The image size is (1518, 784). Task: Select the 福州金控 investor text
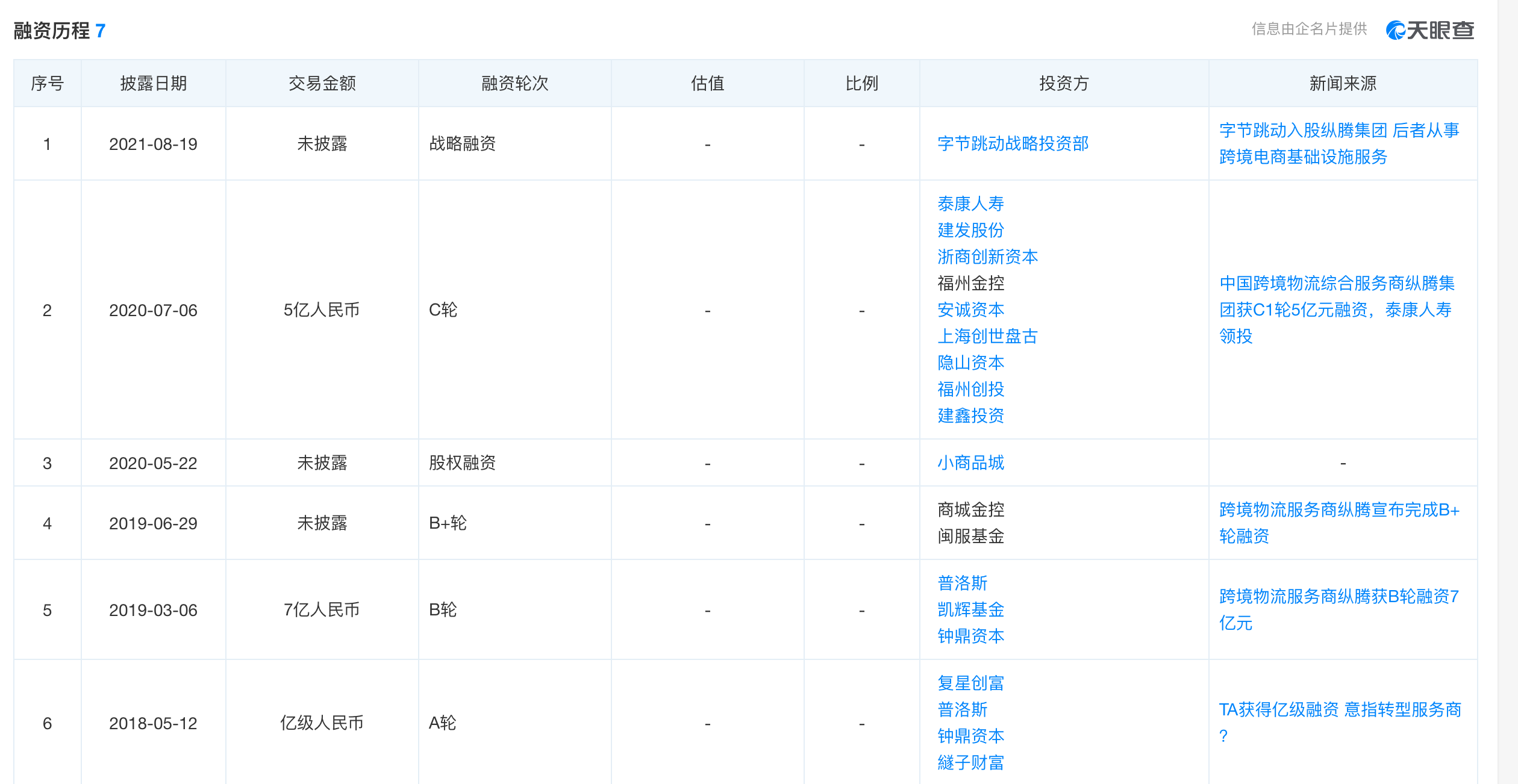(x=971, y=283)
